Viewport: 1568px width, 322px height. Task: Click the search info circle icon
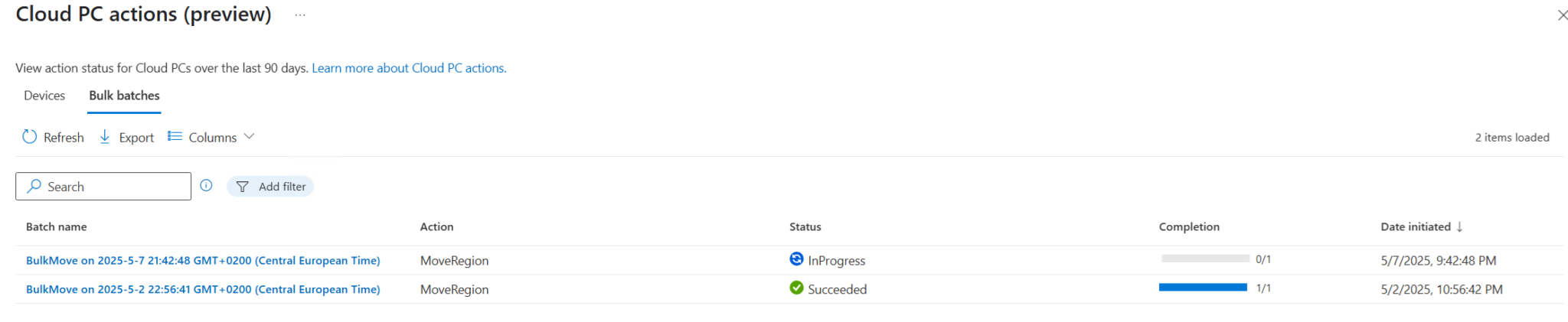[206, 185]
